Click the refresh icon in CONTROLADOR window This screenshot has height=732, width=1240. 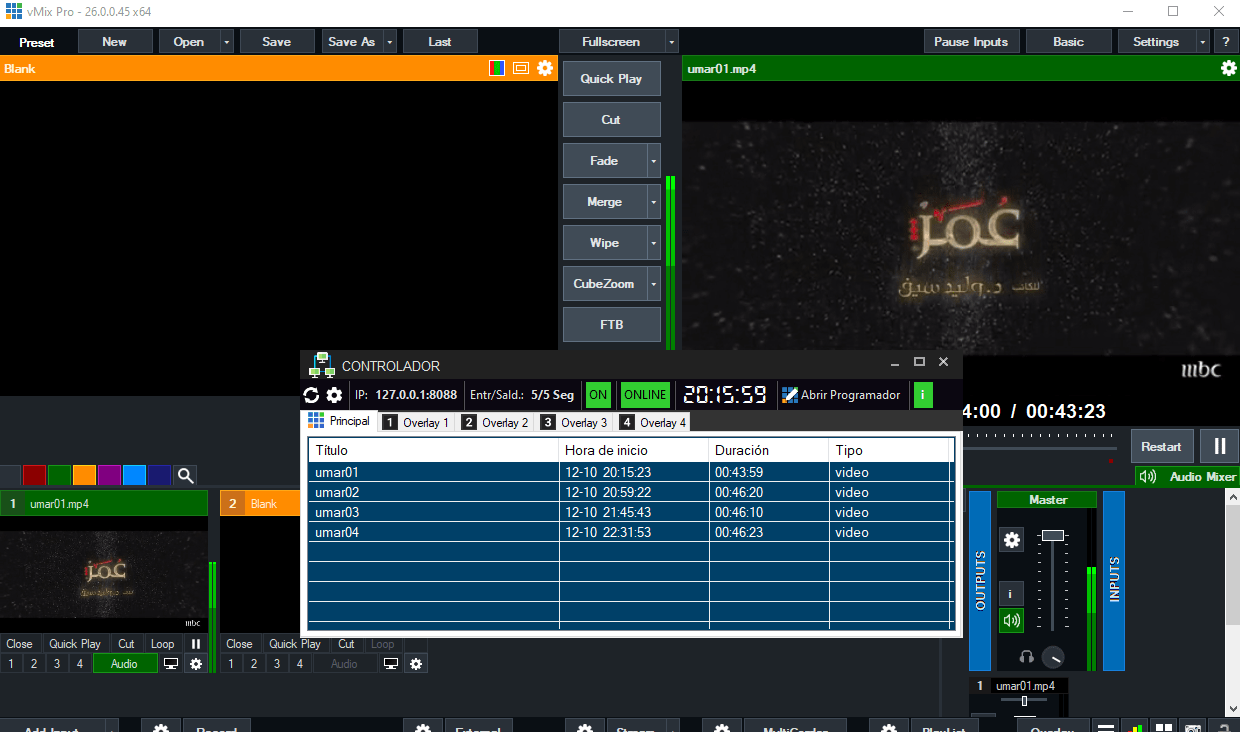[312, 395]
